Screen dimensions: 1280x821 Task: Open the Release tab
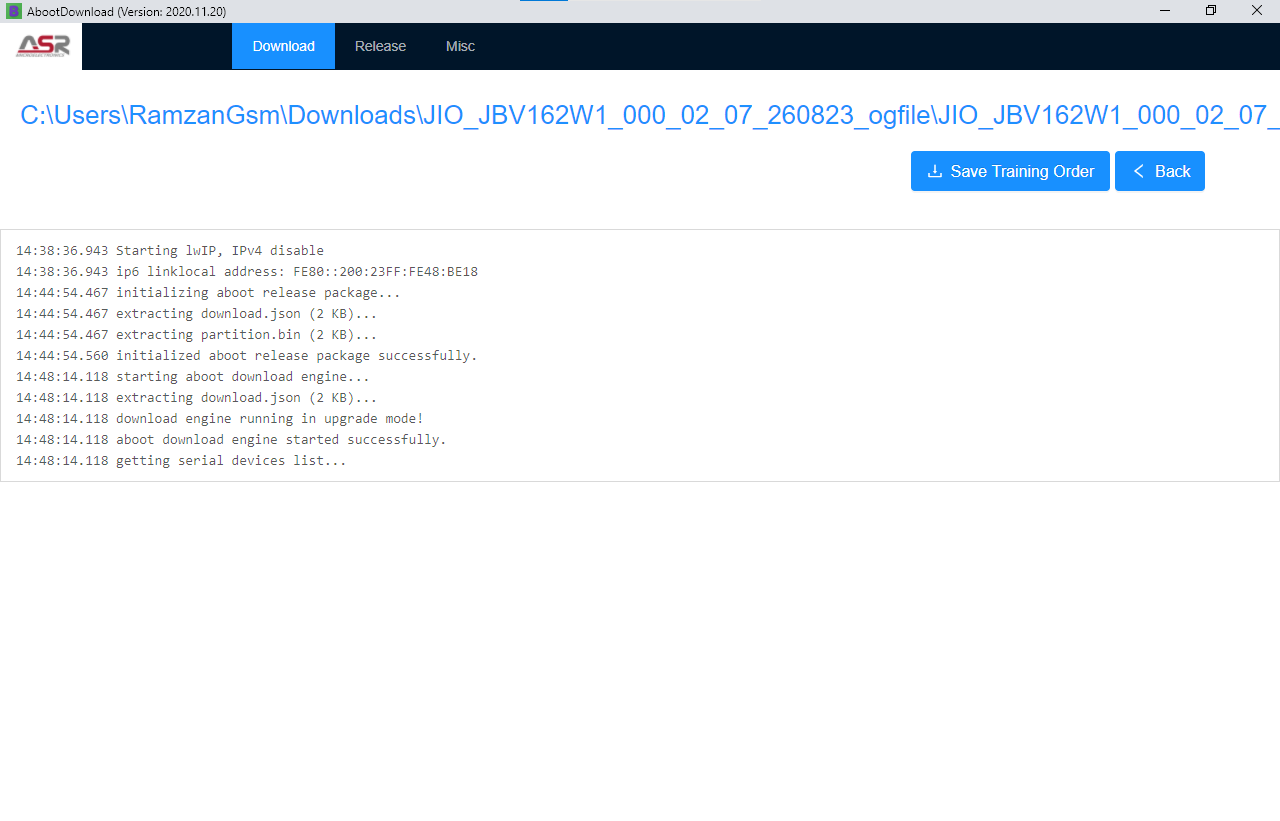(x=380, y=46)
